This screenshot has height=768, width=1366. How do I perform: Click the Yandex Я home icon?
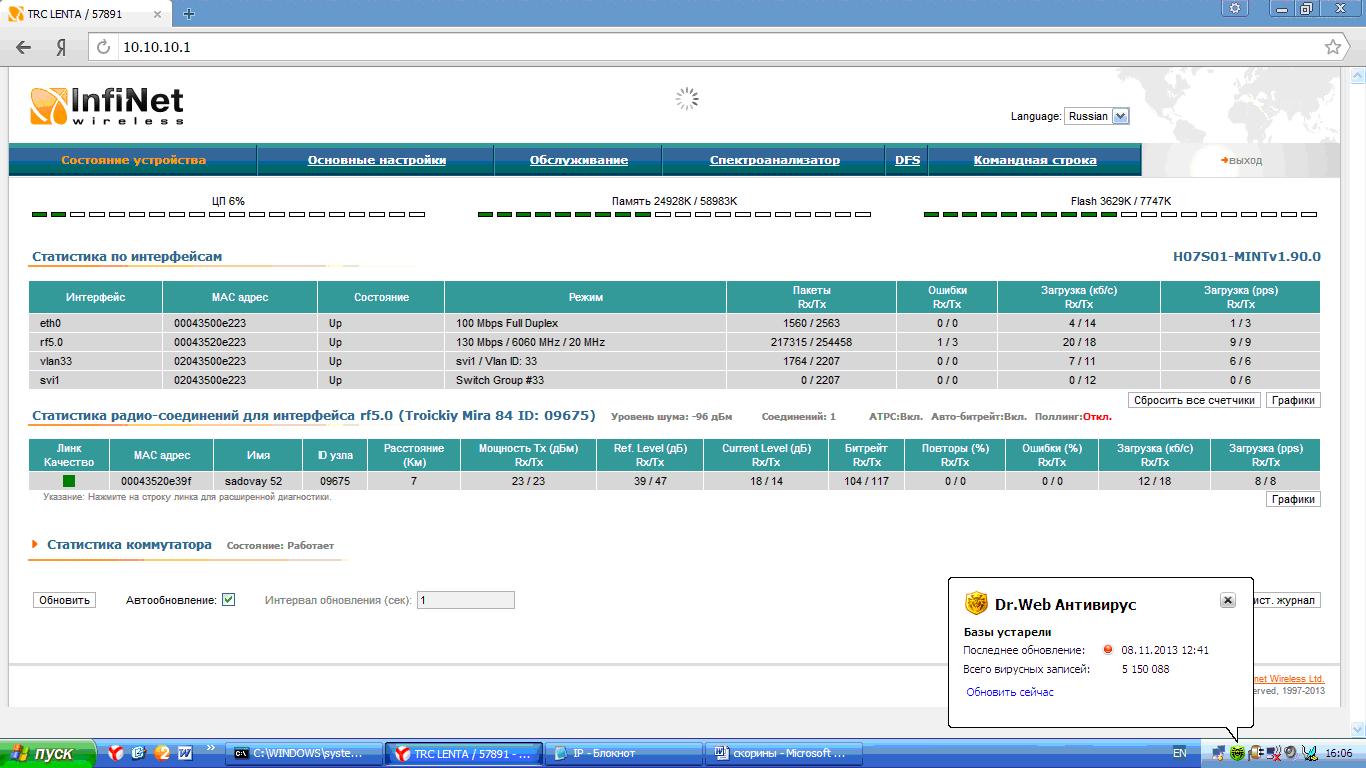click(61, 47)
